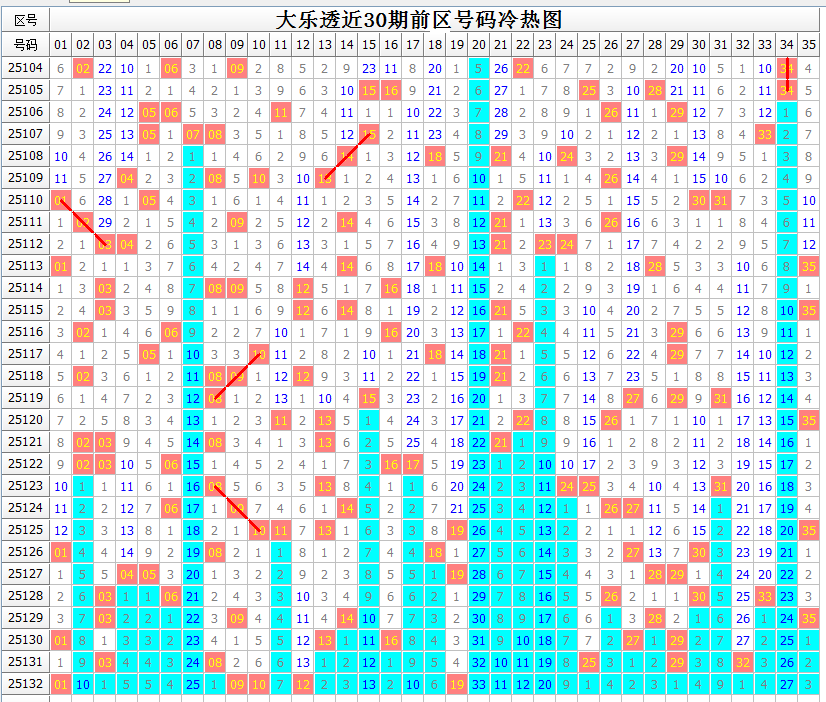Image resolution: width=826 pixels, height=702 pixels.
Task: Click period row label 25127
Action: [25, 574]
